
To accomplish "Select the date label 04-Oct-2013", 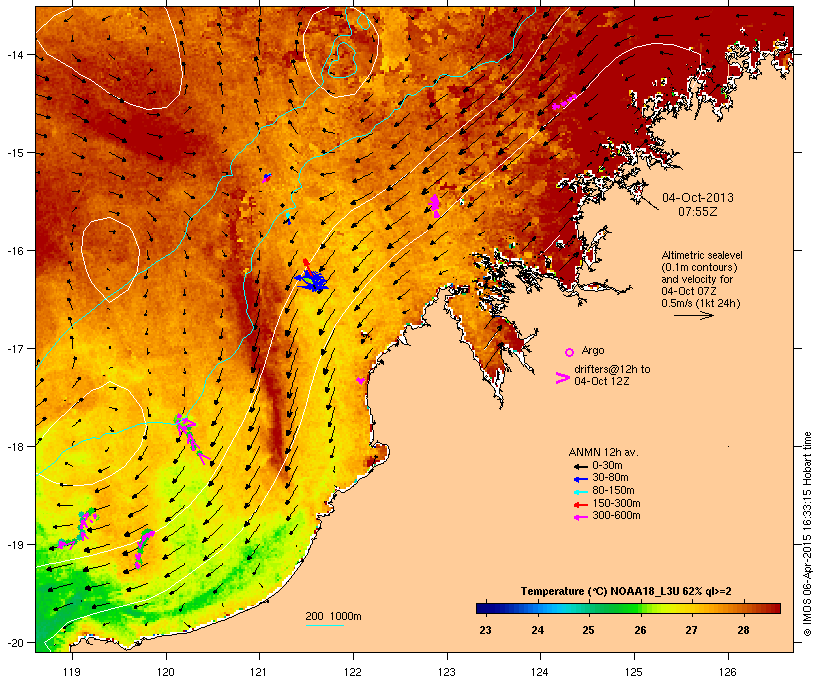I will tap(698, 198).
